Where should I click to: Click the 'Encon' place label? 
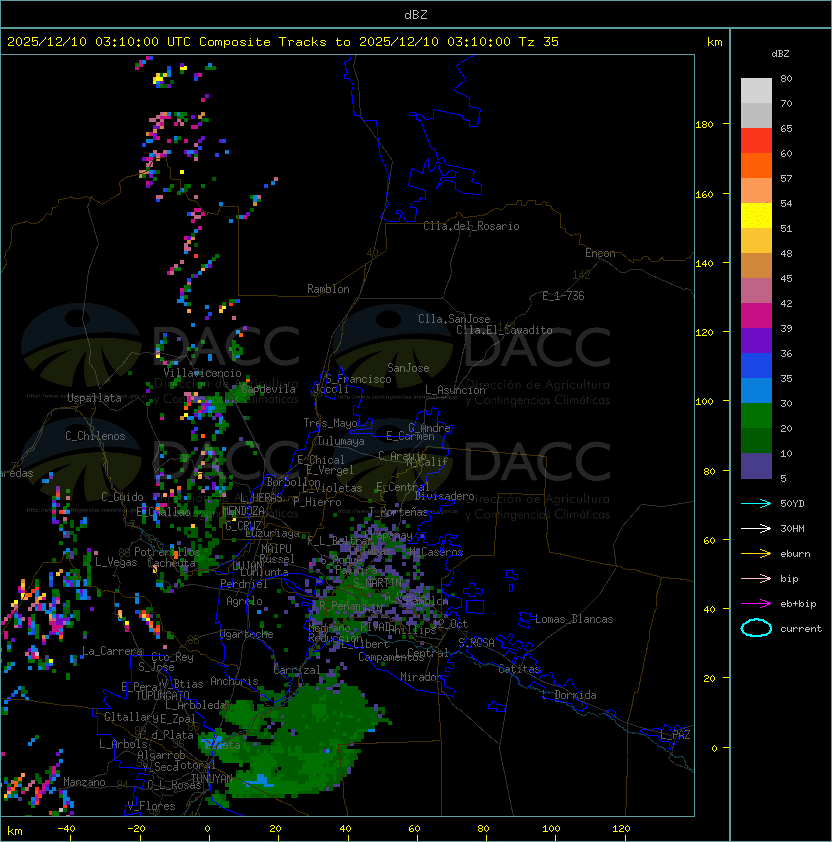600,253
